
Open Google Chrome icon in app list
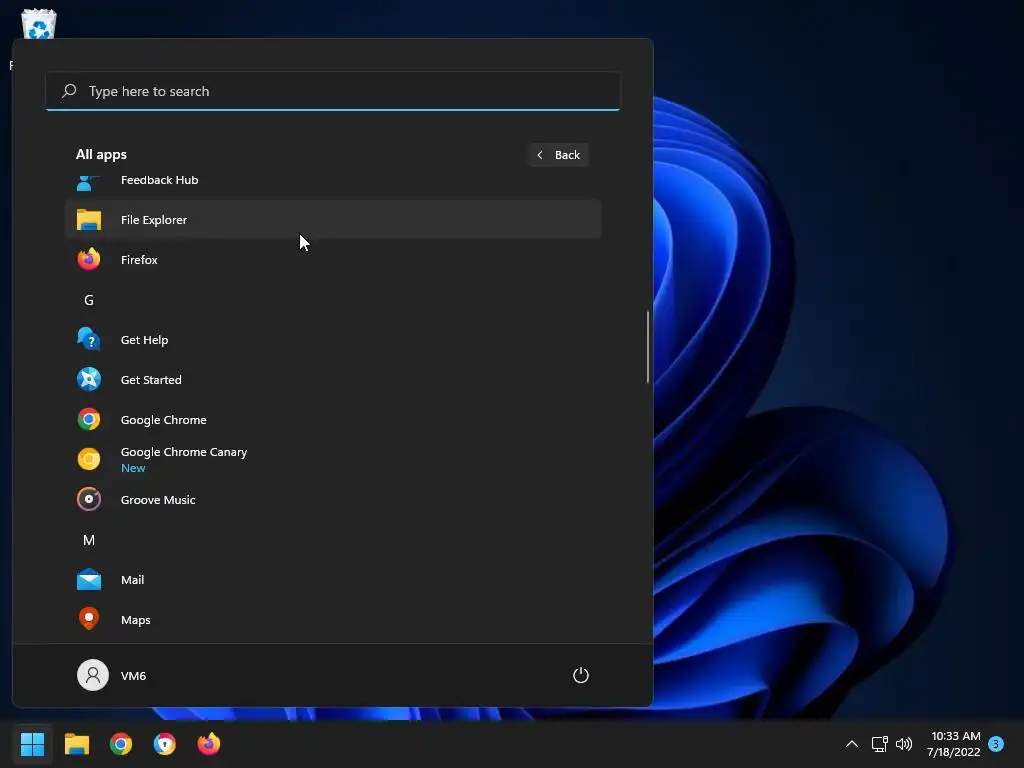(x=89, y=419)
